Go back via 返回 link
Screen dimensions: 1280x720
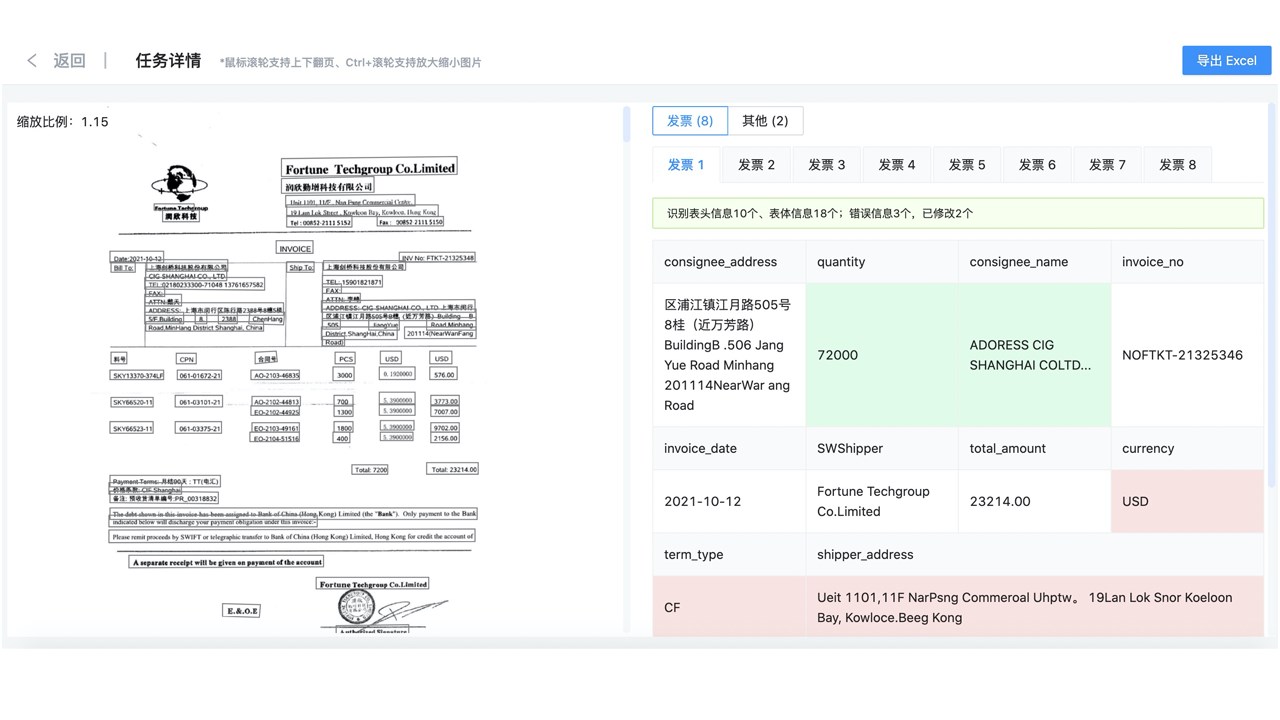coord(69,61)
